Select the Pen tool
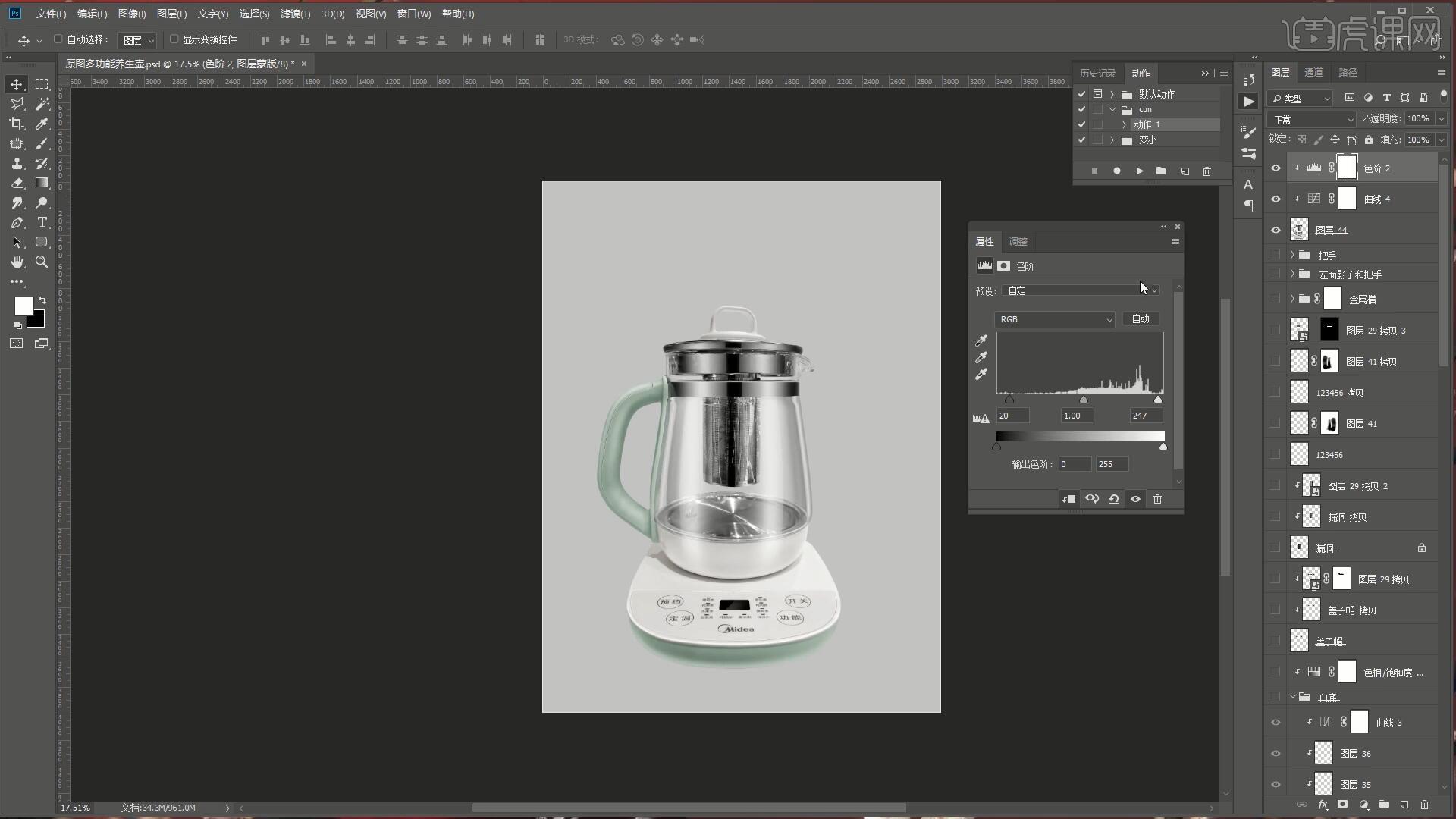This screenshot has width=1456, height=819. [16, 222]
